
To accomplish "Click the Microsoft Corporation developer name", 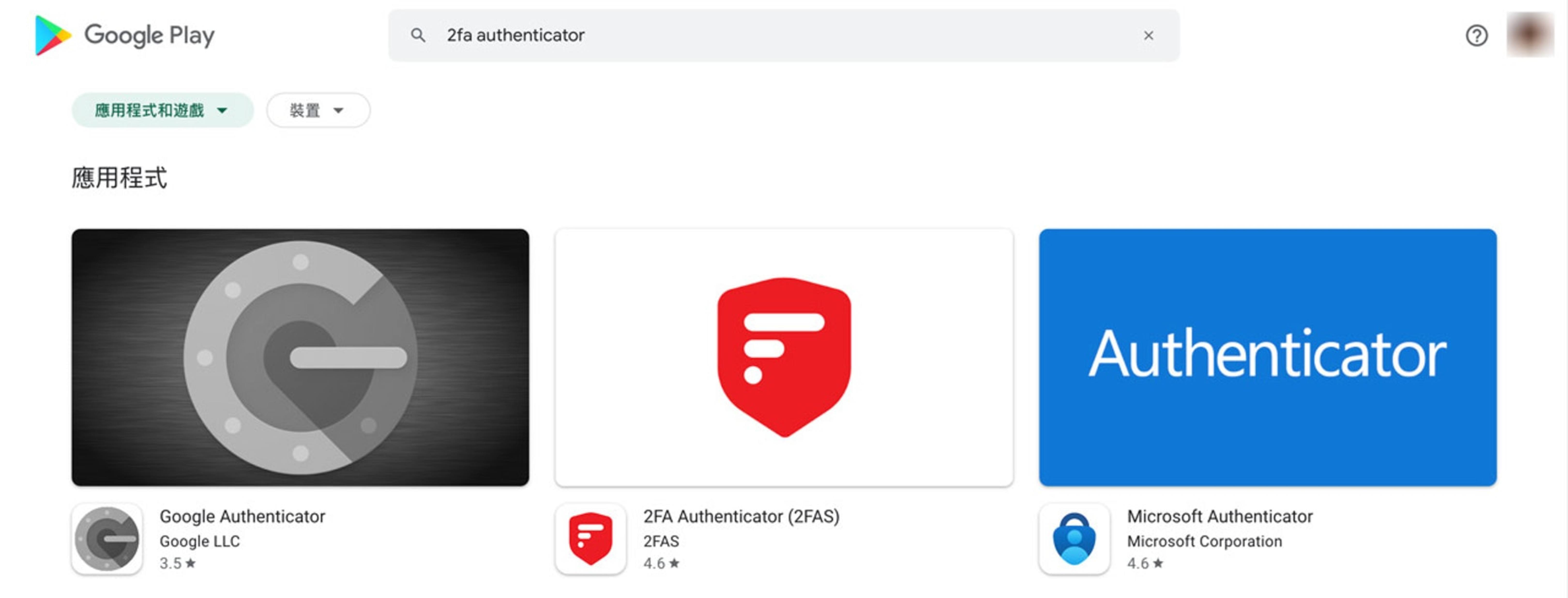I will (x=1204, y=541).
